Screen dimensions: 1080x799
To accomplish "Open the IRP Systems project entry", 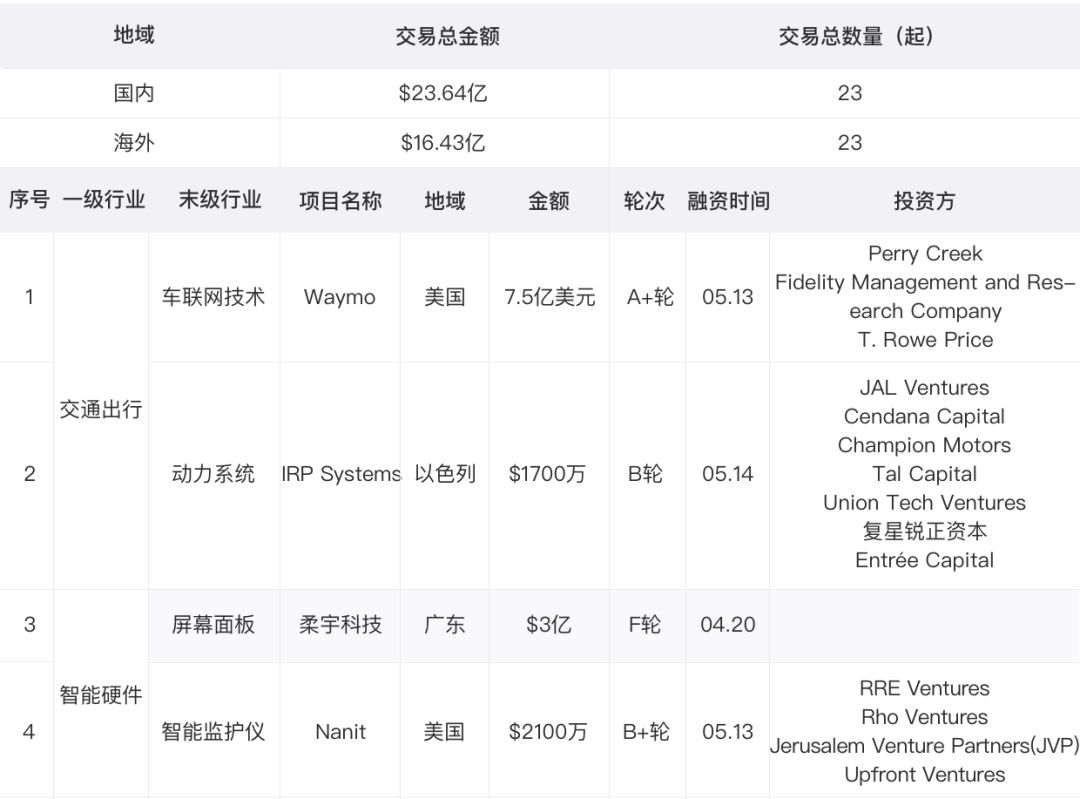I will click(341, 474).
